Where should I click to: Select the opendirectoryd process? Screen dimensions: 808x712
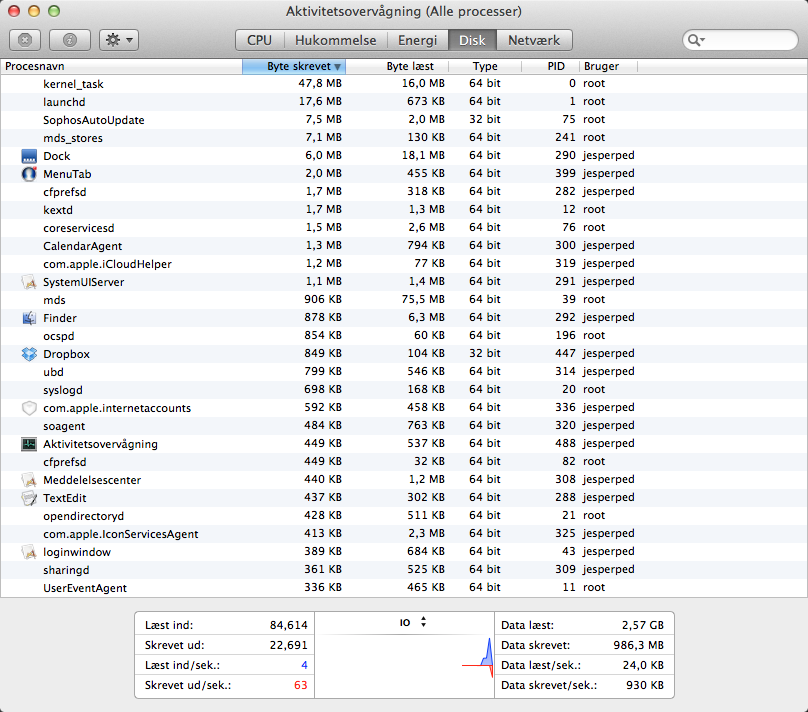point(404,516)
